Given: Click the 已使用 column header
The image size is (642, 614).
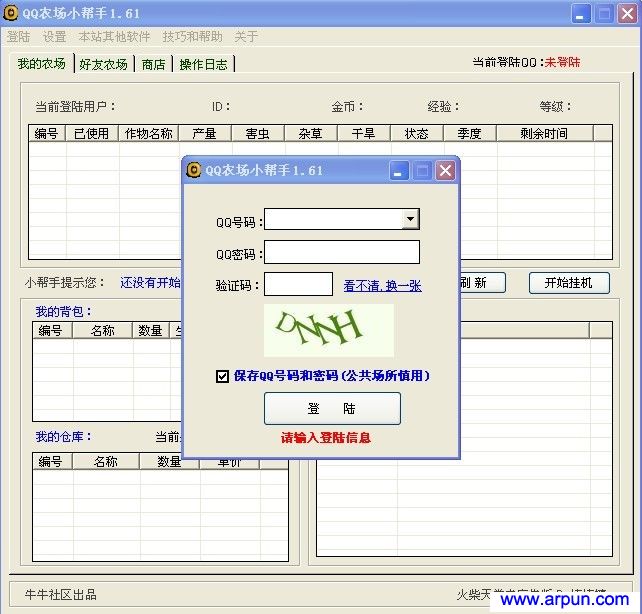Looking at the screenshot, I should click(92, 133).
